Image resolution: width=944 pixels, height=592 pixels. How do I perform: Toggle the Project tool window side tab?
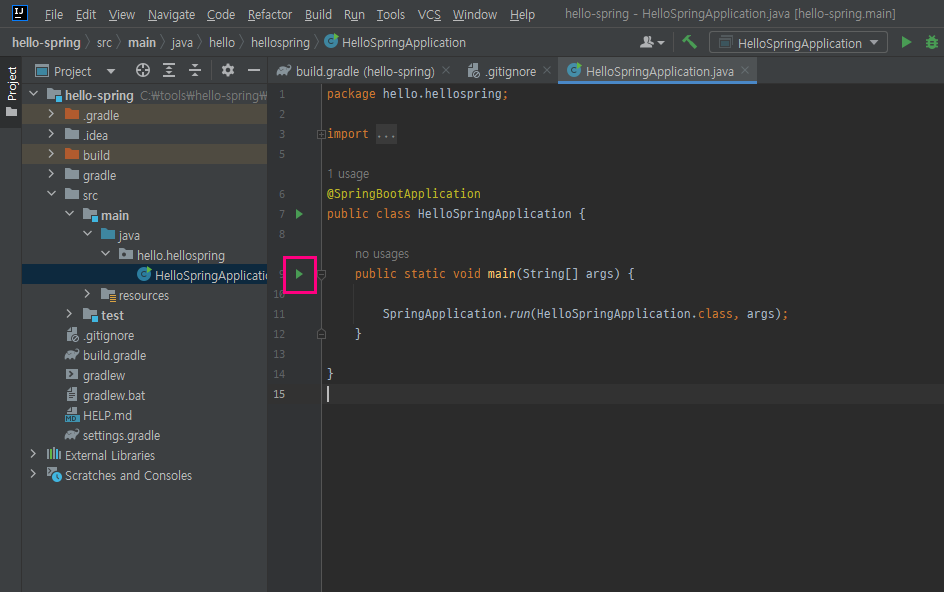[11, 92]
